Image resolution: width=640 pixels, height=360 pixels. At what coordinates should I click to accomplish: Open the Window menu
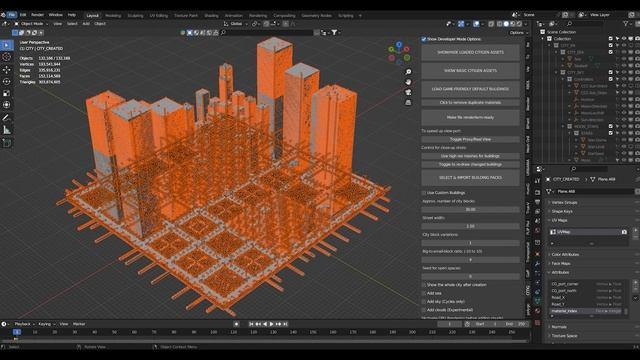[56, 15]
